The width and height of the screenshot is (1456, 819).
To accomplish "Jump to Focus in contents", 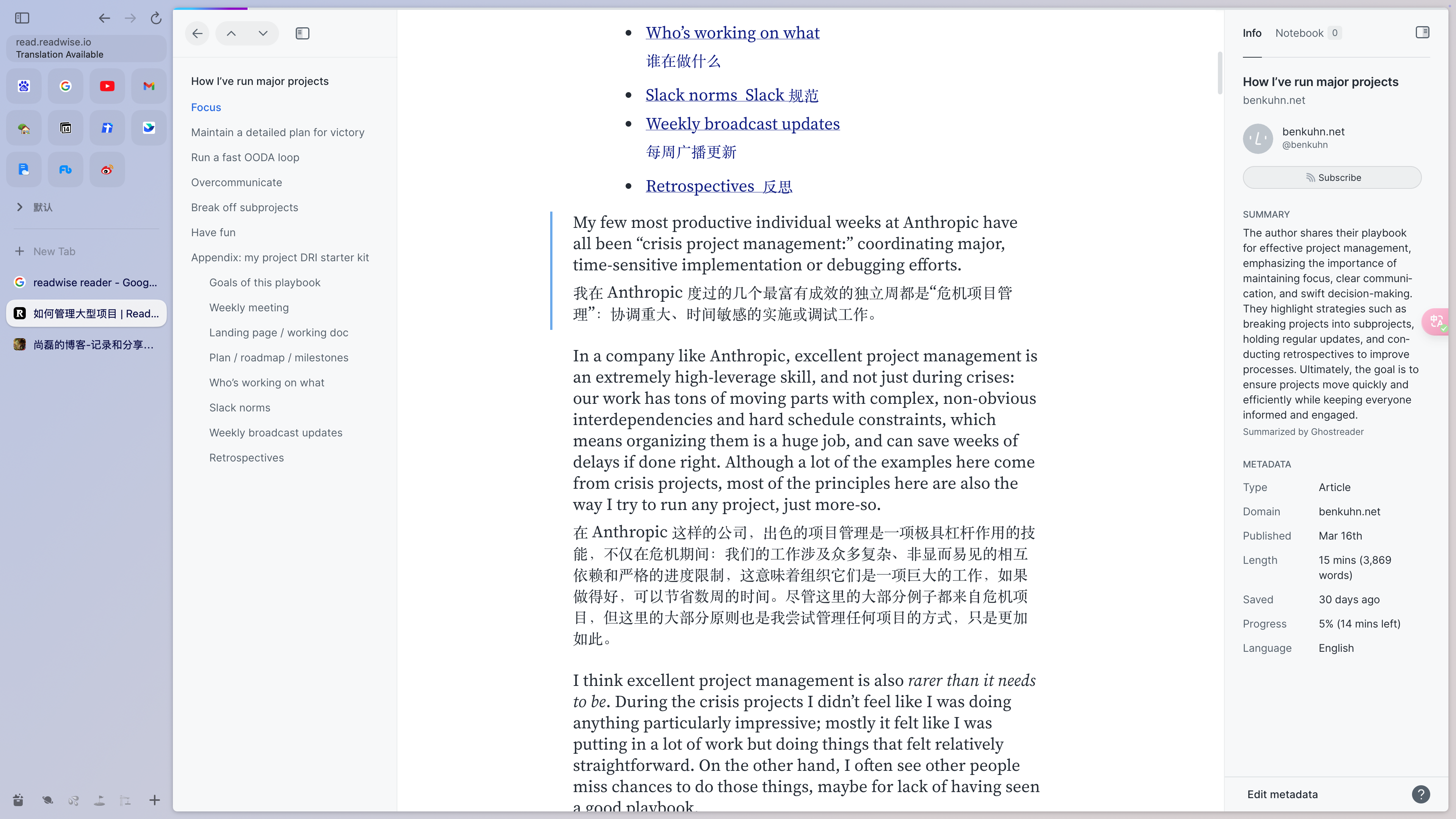I will click(206, 107).
